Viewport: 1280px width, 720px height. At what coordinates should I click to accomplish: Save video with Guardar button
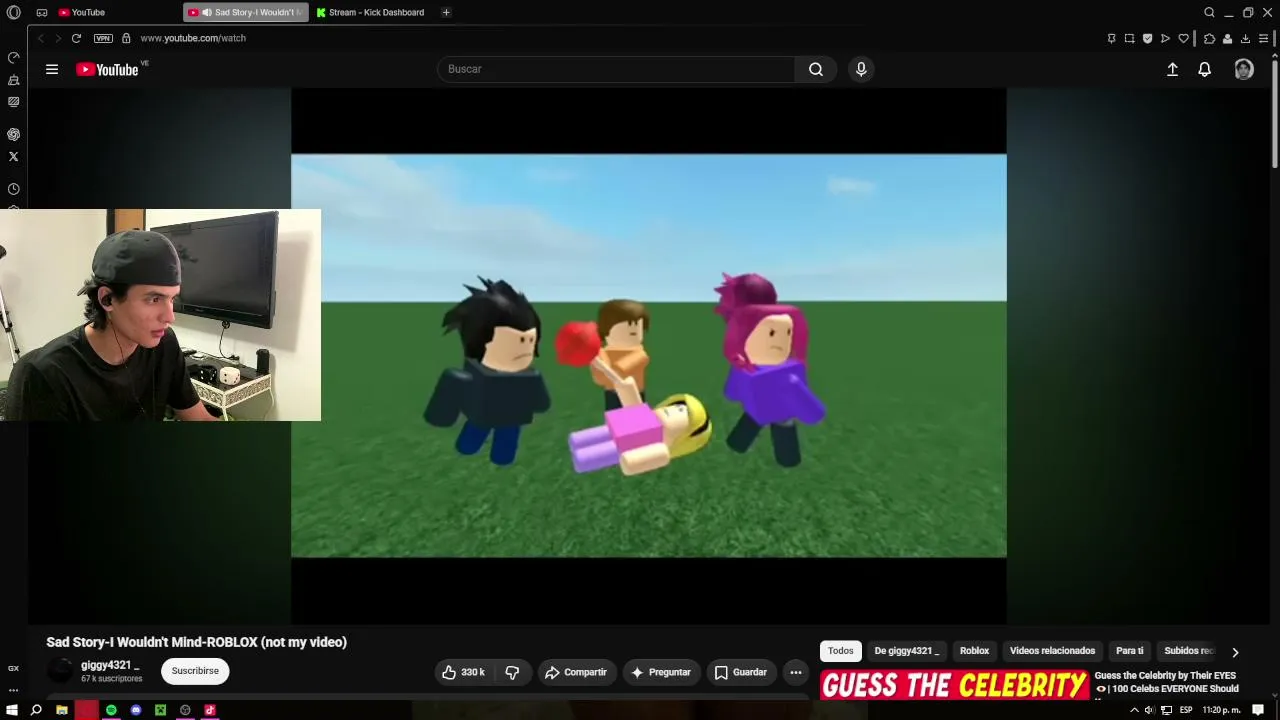741,672
